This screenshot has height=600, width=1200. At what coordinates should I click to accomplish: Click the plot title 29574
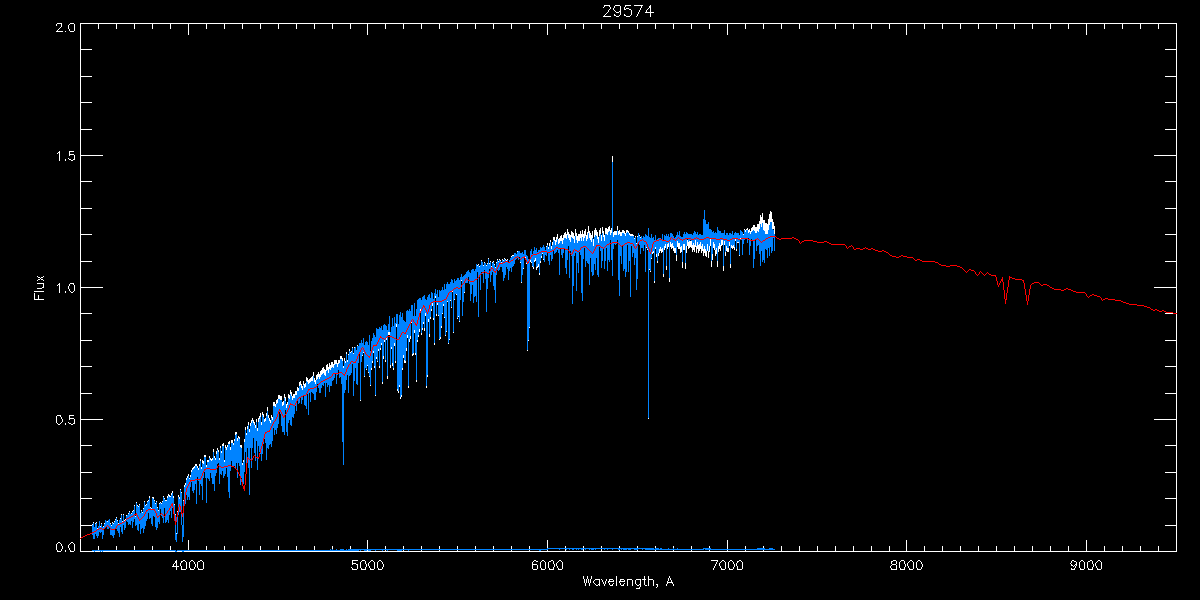pyautogui.click(x=628, y=11)
